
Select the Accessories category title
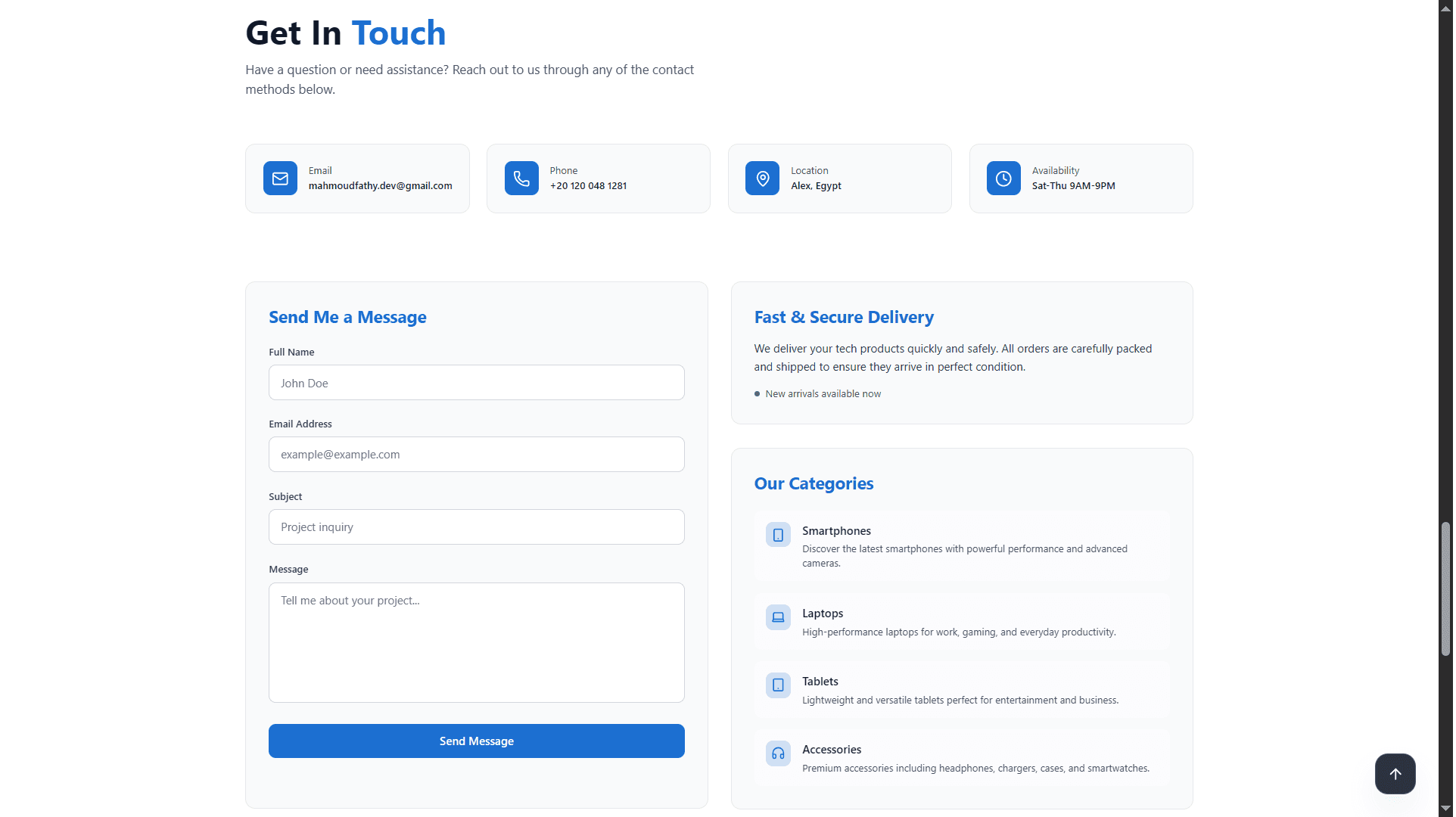(x=832, y=750)
